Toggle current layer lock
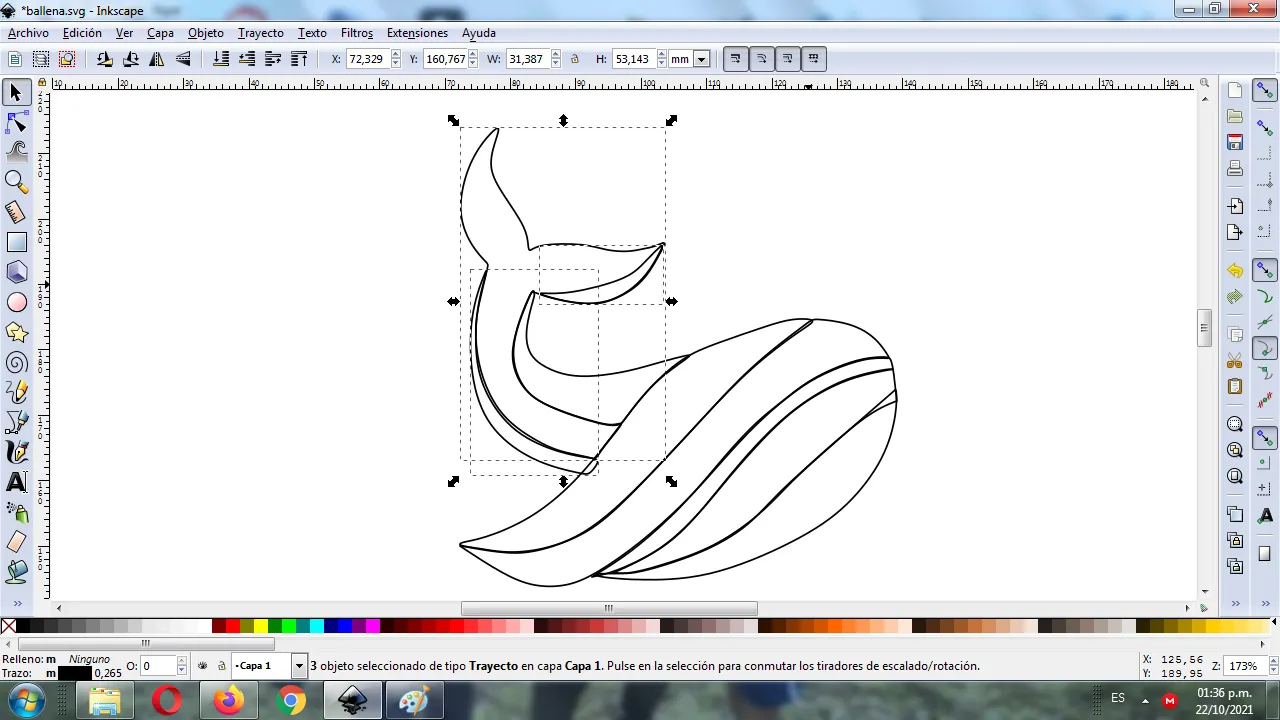 coord(221,666)
